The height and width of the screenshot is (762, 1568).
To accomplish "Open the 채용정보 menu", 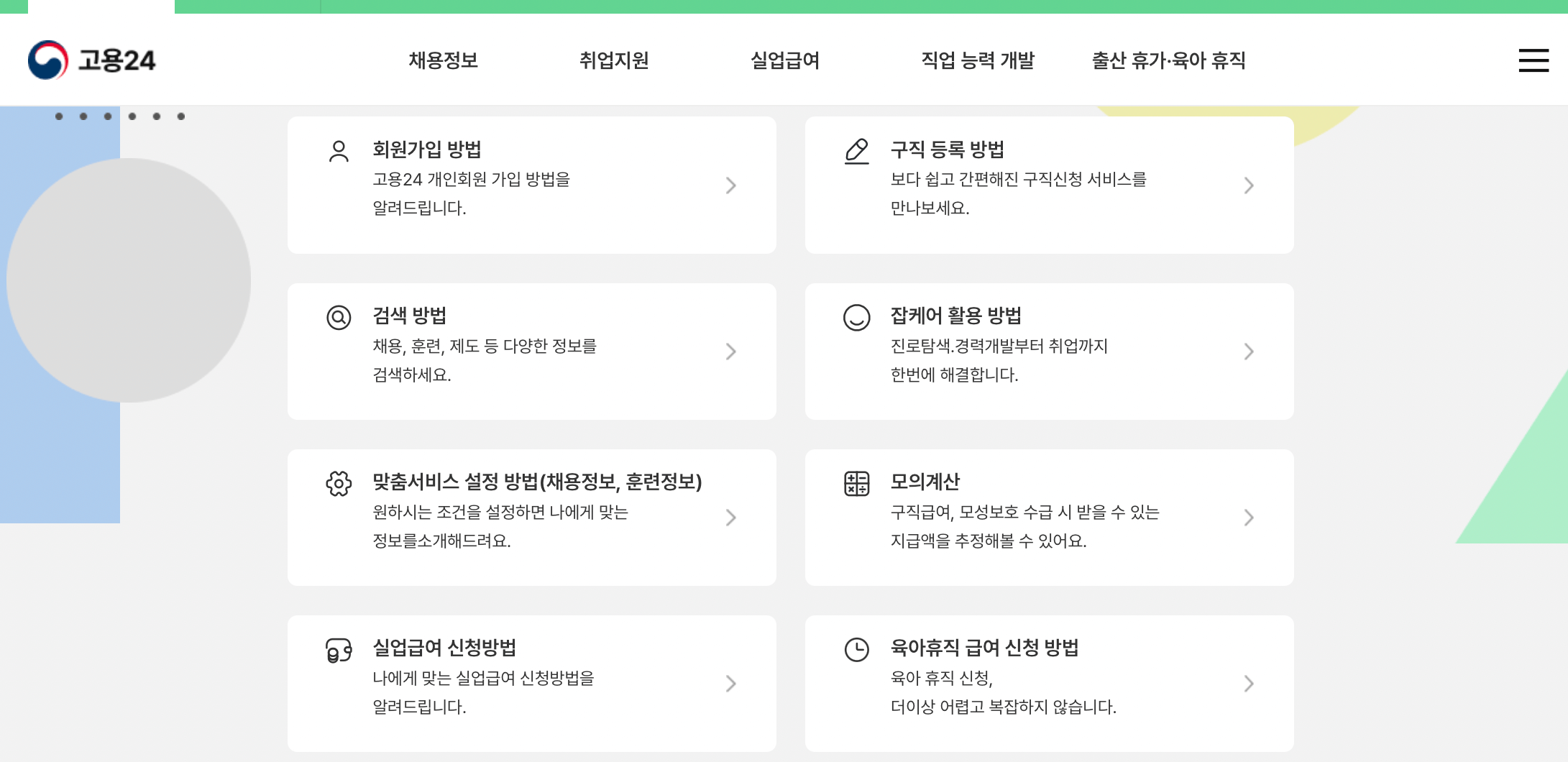I will [x=443, y=60].
